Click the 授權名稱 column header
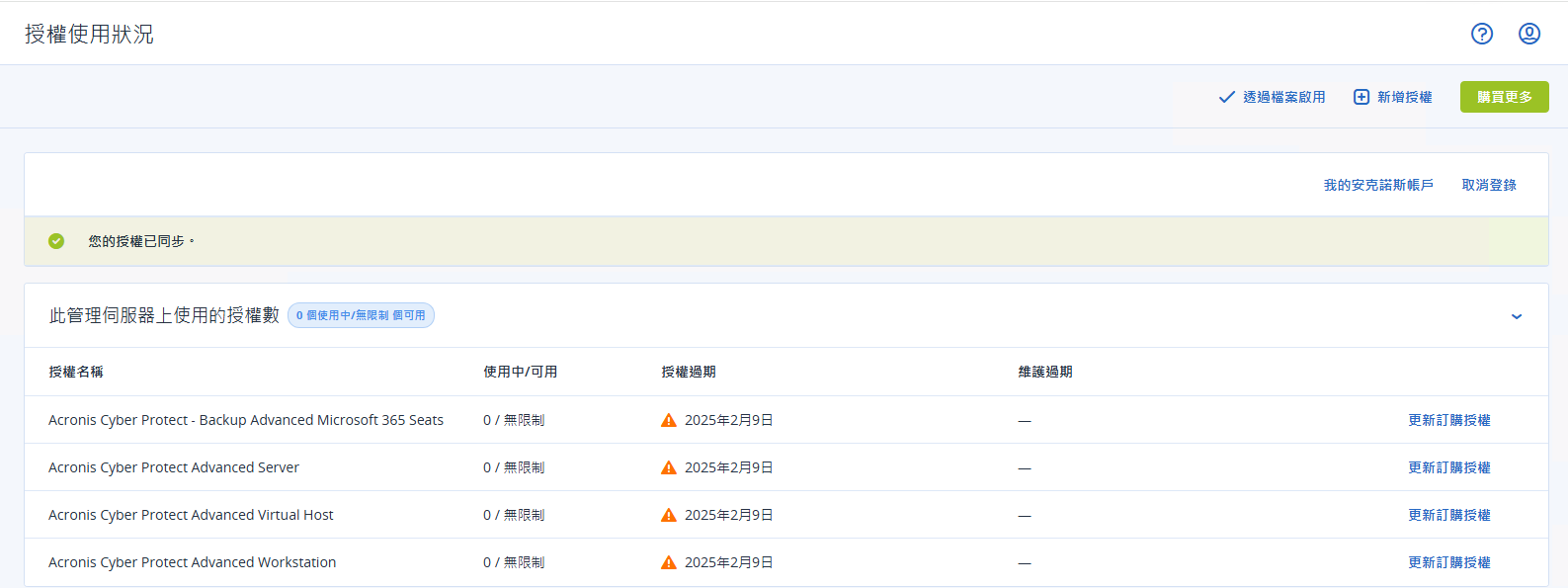 76,372
